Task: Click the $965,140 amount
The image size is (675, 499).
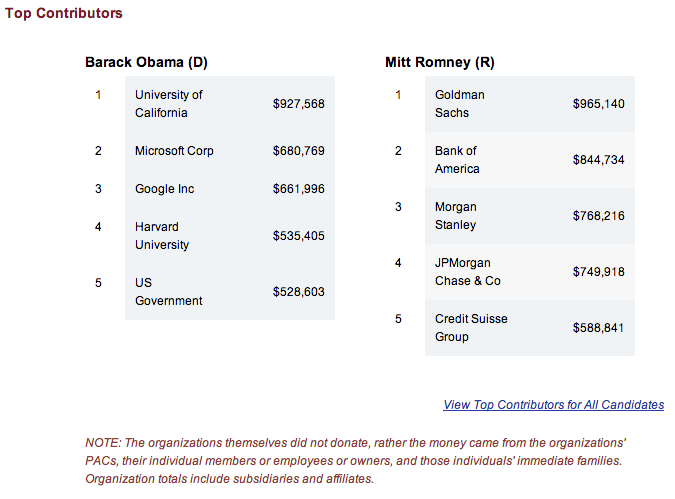Action: pyautogui.click(x=598, y=104)
